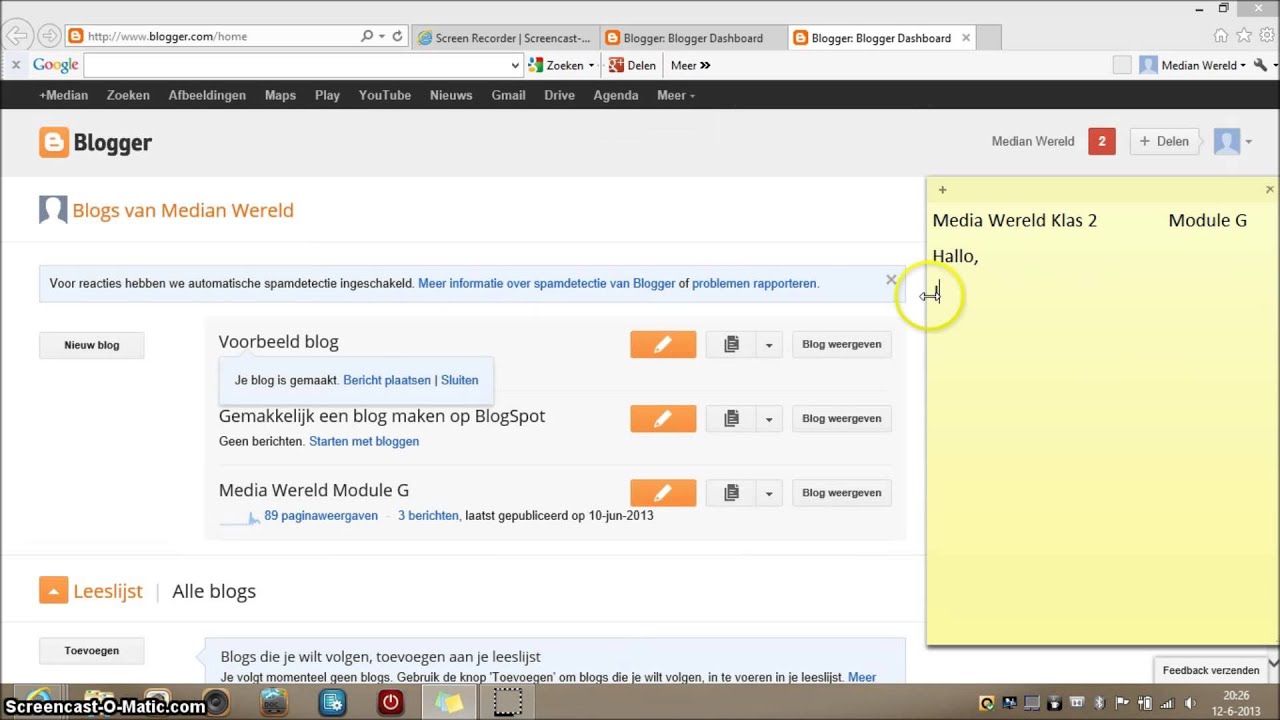
Task: Open the browser tools gear icon
Action: pos(1266,36)
